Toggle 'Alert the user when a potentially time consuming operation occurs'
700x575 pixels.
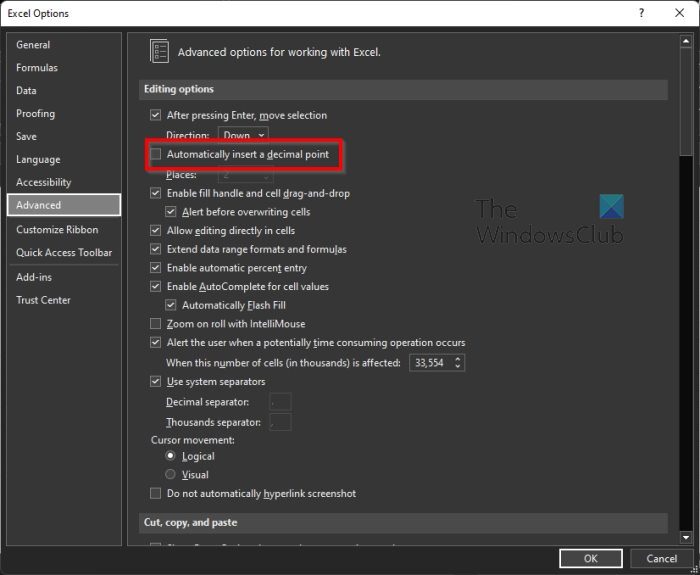155,342
